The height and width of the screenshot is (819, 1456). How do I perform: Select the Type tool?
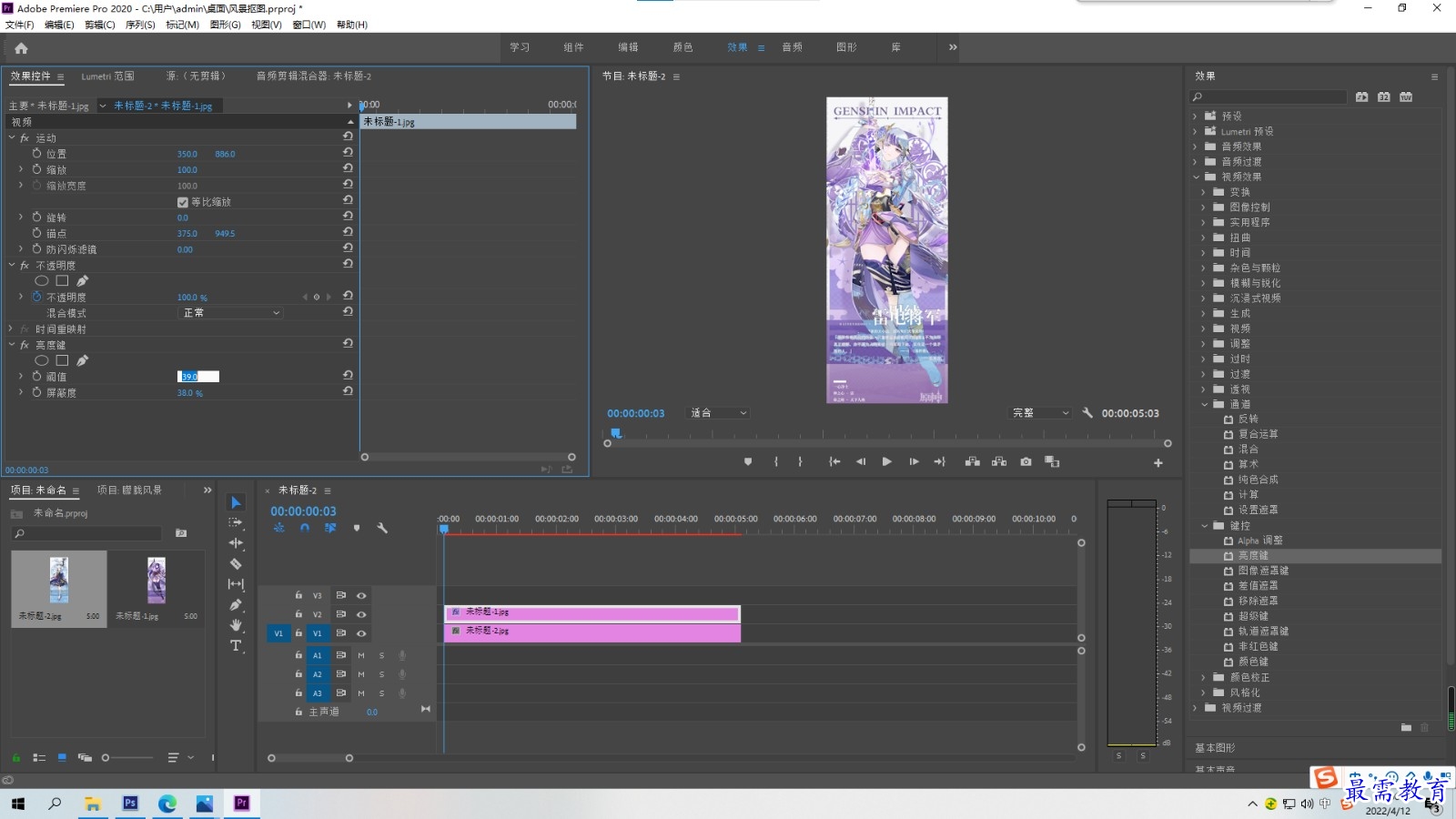point(236,645)
